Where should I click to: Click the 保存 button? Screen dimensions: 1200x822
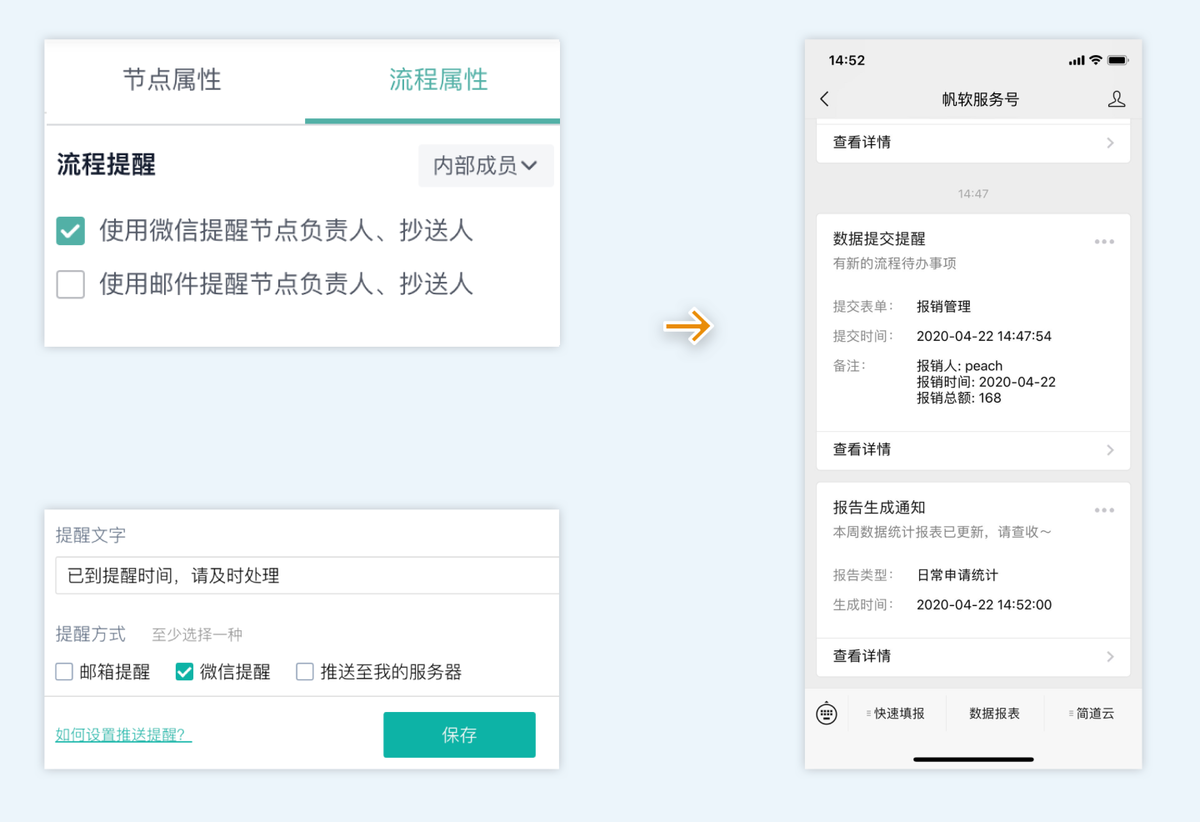[x=459, y=734]
